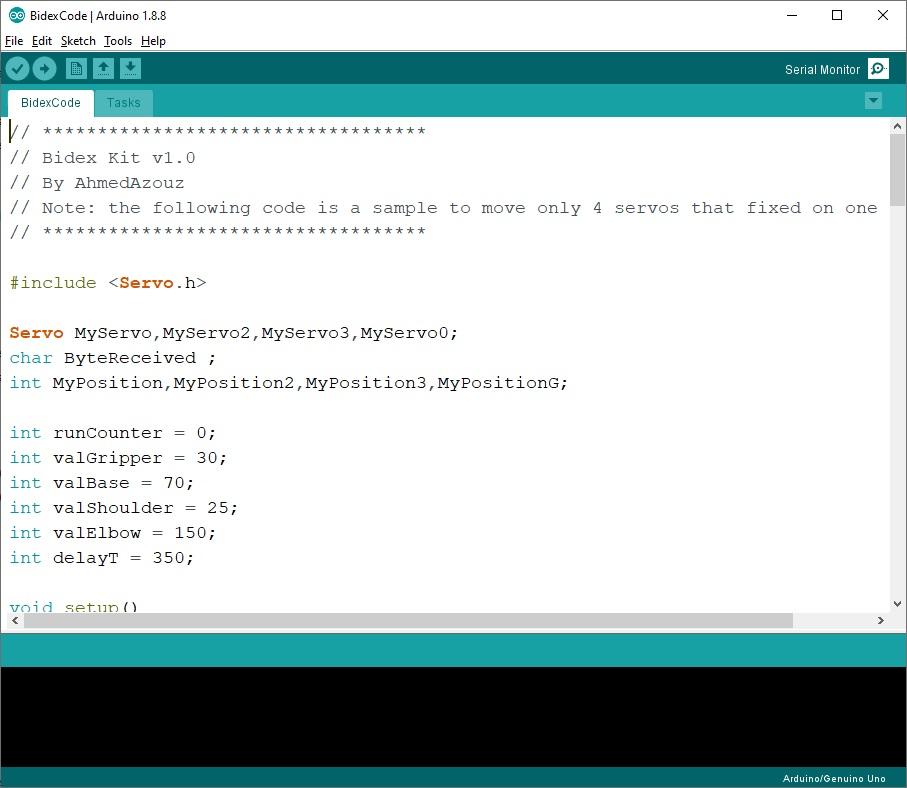Save the sketch with the Save icon

[x=131, y=68]
